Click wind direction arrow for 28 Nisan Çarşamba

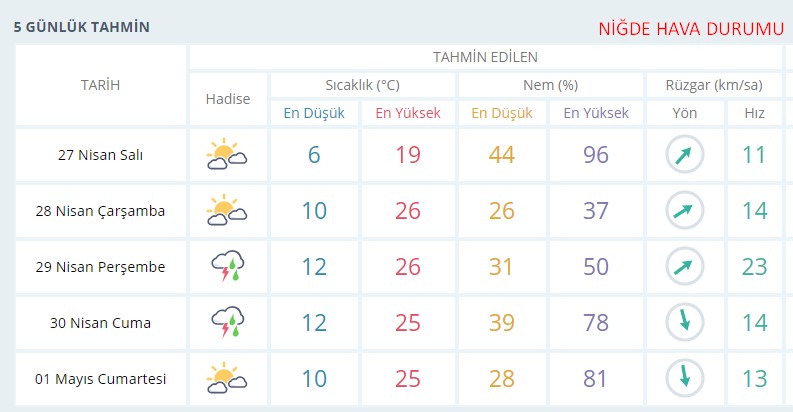pos(685,211)
